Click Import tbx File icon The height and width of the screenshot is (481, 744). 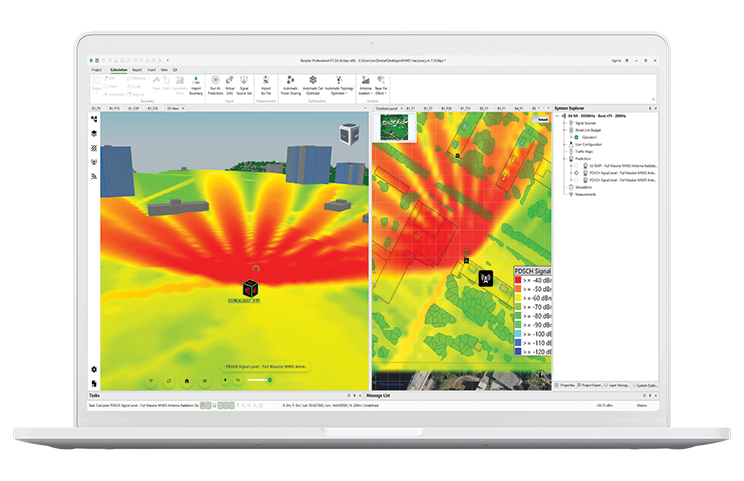tap(266, 85)
